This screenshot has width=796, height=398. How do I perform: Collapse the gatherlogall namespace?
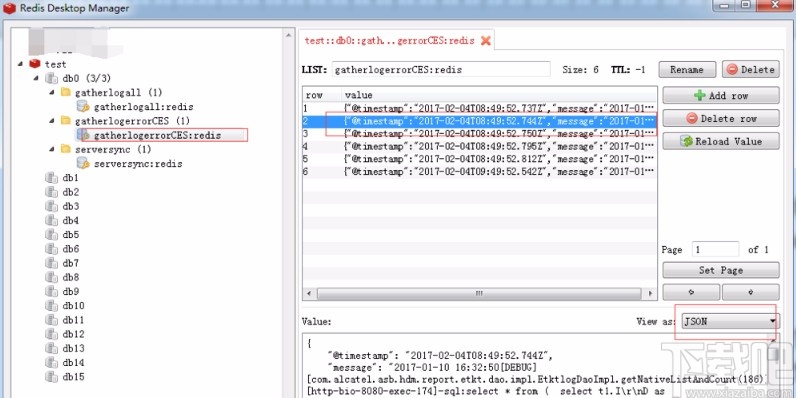[52, 92]
